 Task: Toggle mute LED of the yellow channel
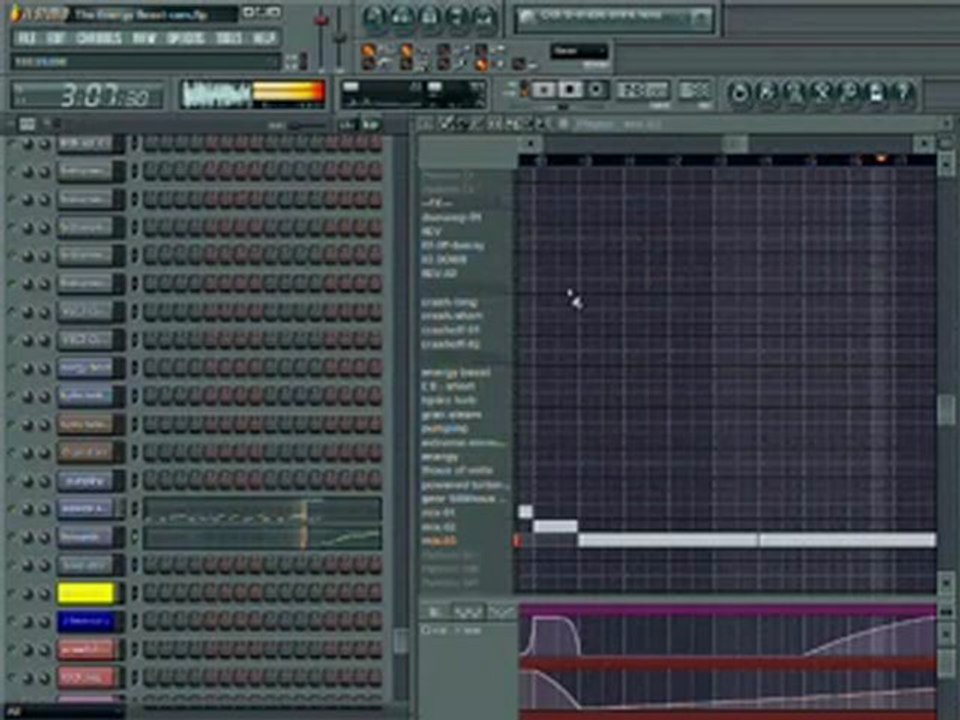(x=12, y=593)
